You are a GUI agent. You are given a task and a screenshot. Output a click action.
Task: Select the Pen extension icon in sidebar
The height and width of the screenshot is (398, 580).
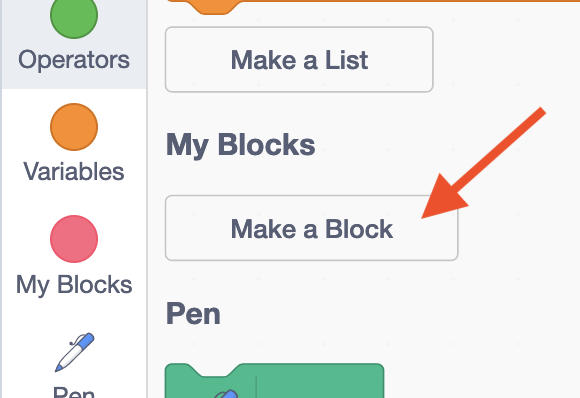(75, 352)
